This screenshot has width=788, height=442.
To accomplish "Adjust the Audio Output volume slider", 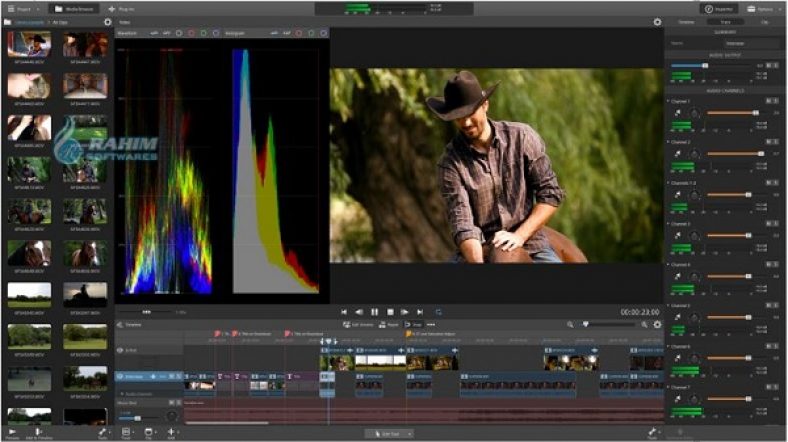I will pyautogui.click(x=705, y=66).
